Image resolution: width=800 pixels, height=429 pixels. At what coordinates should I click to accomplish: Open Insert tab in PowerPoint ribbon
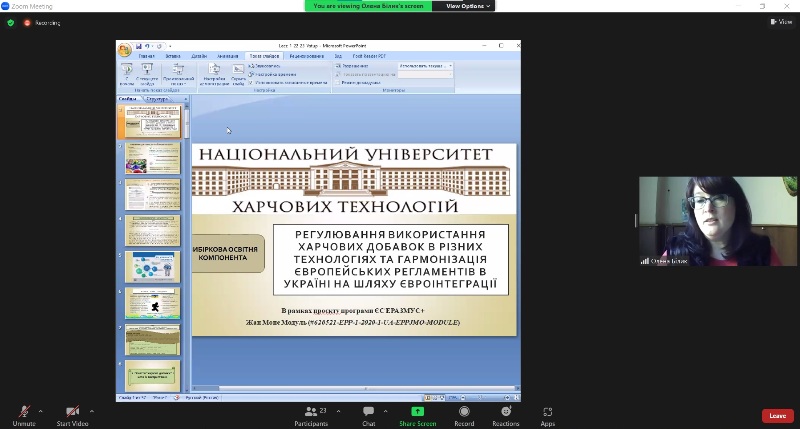[x=172, y=56]
